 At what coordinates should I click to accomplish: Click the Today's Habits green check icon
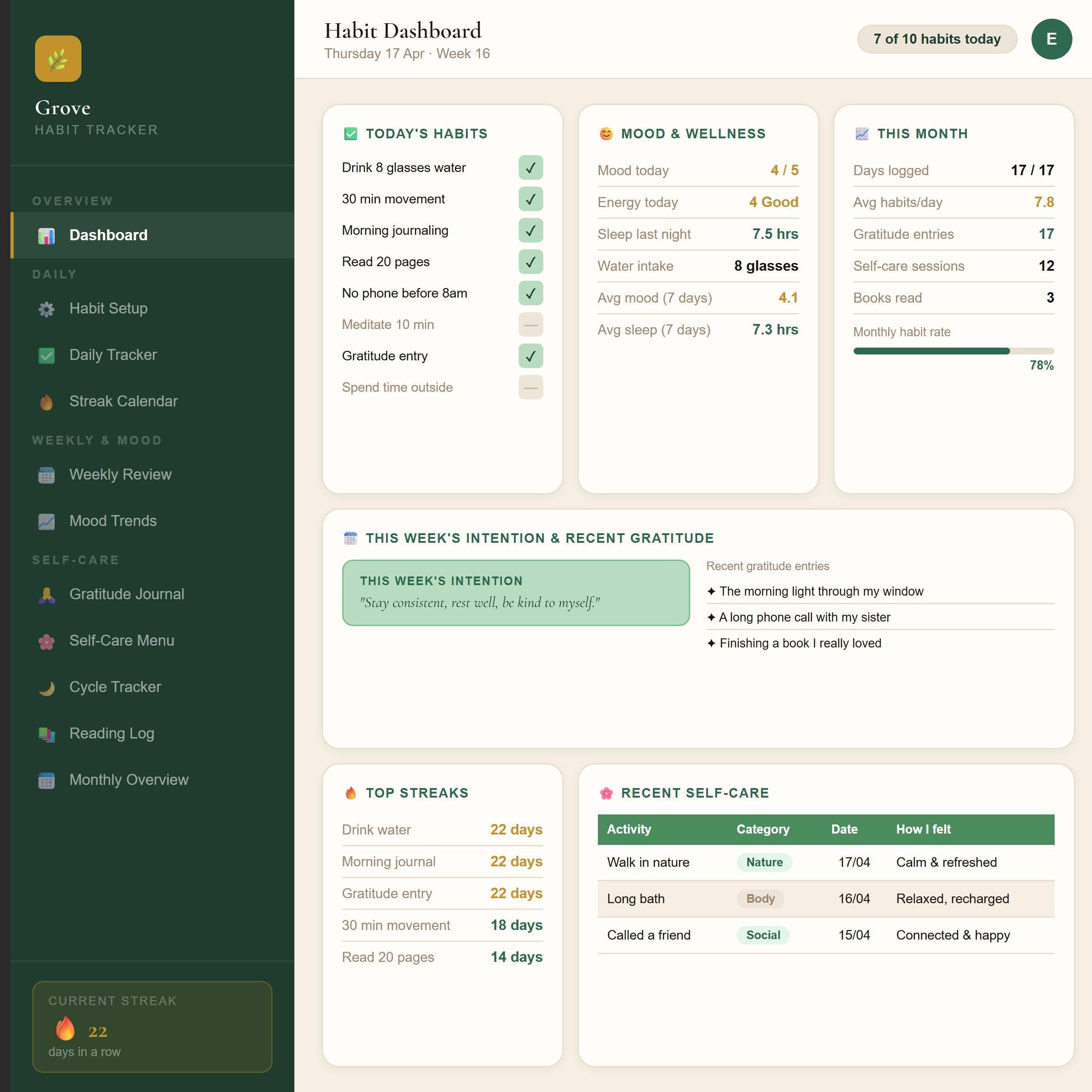350,134
